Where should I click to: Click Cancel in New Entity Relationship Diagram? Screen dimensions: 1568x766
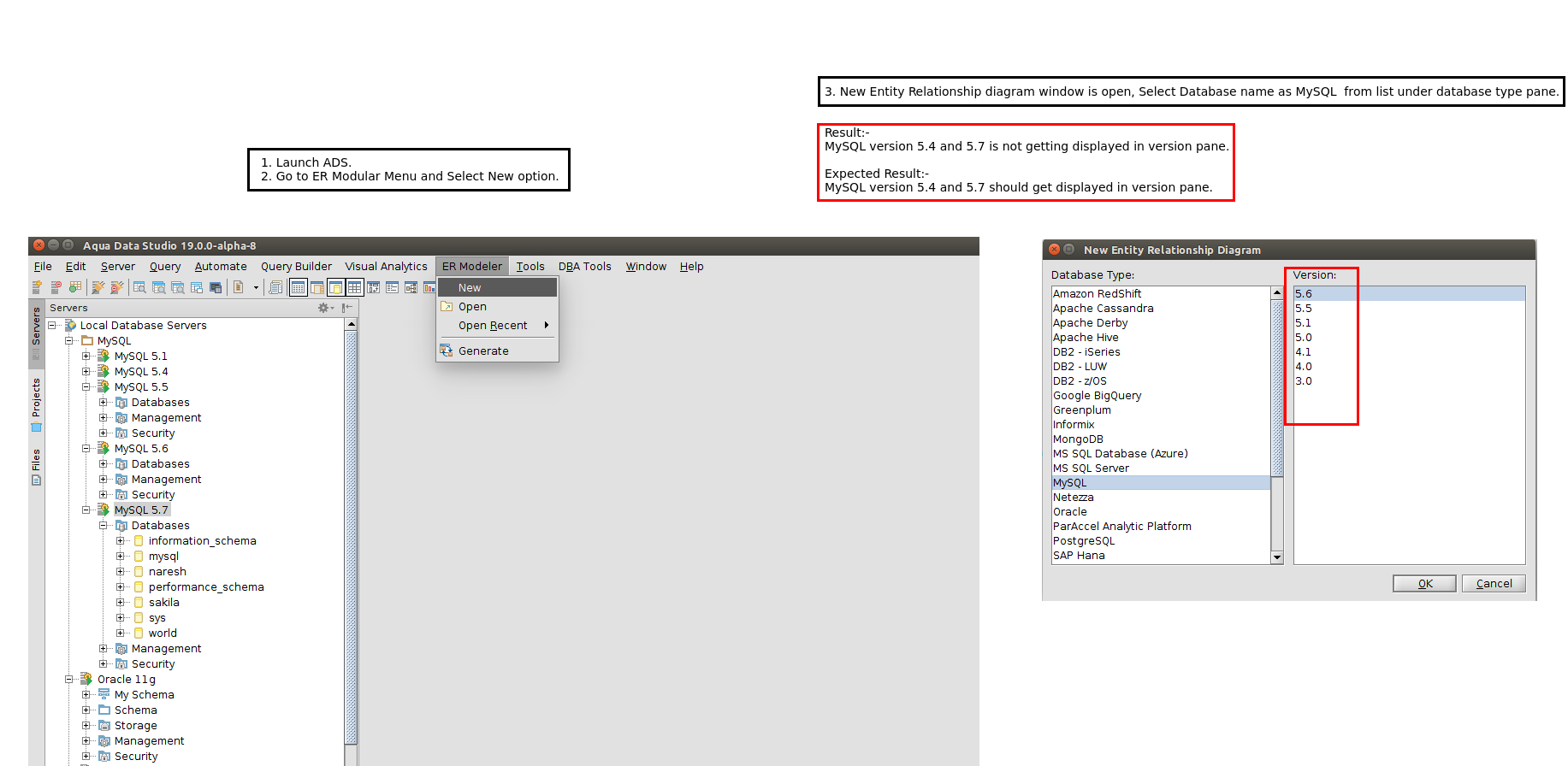tap(1494, 584)
